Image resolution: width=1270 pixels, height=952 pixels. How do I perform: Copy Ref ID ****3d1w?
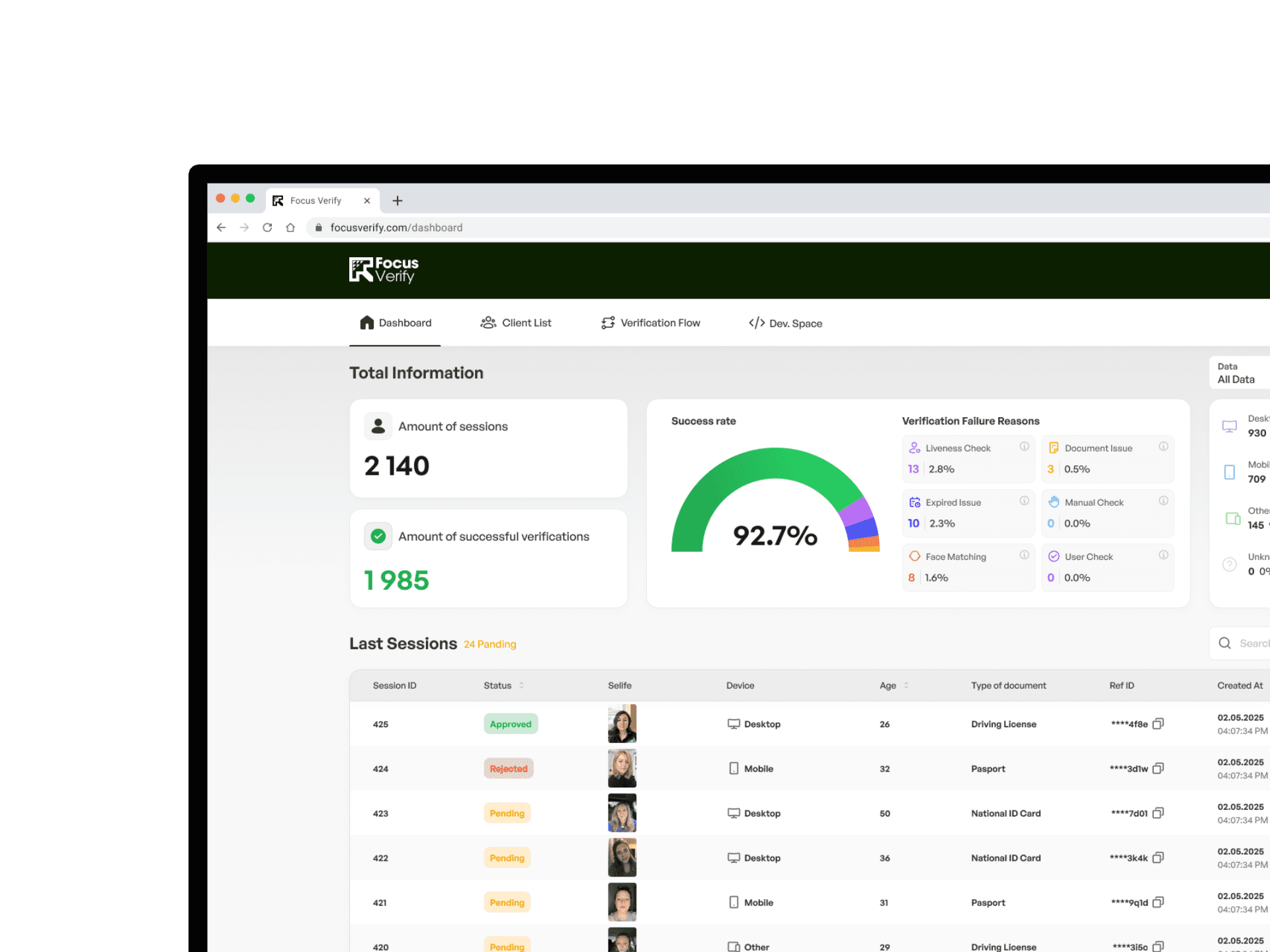tap(1158, 768)
